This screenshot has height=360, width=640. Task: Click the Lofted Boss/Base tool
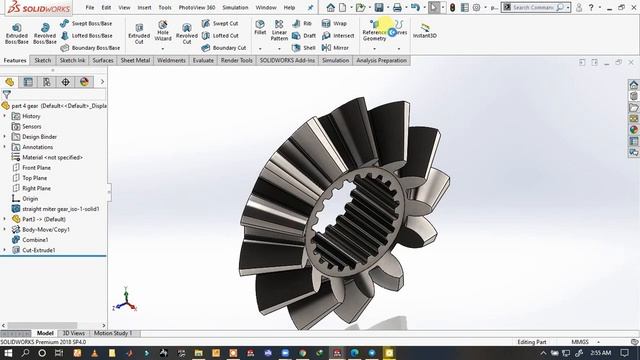click(86, 36)
